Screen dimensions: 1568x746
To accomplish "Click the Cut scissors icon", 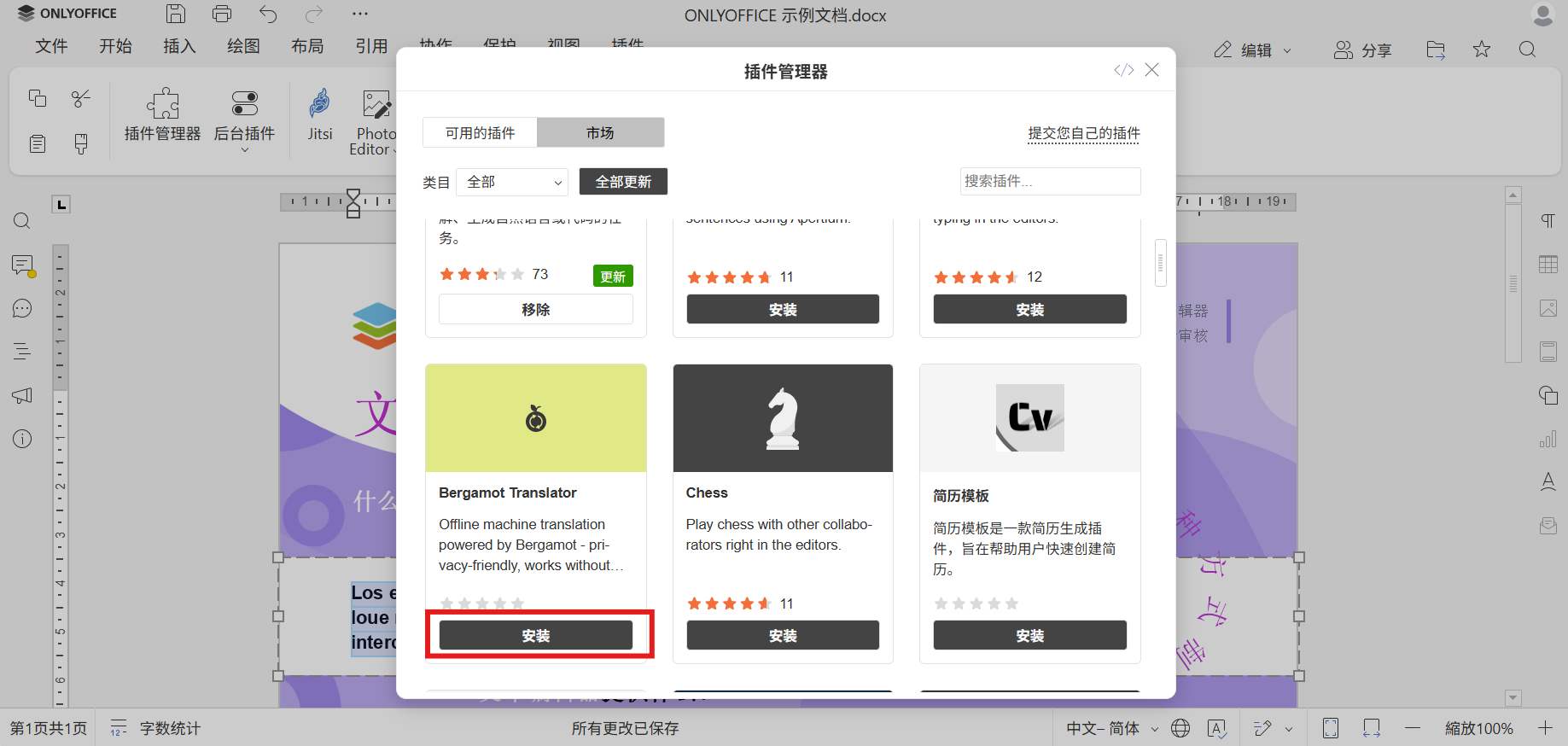I will click(x=81, y=98).
